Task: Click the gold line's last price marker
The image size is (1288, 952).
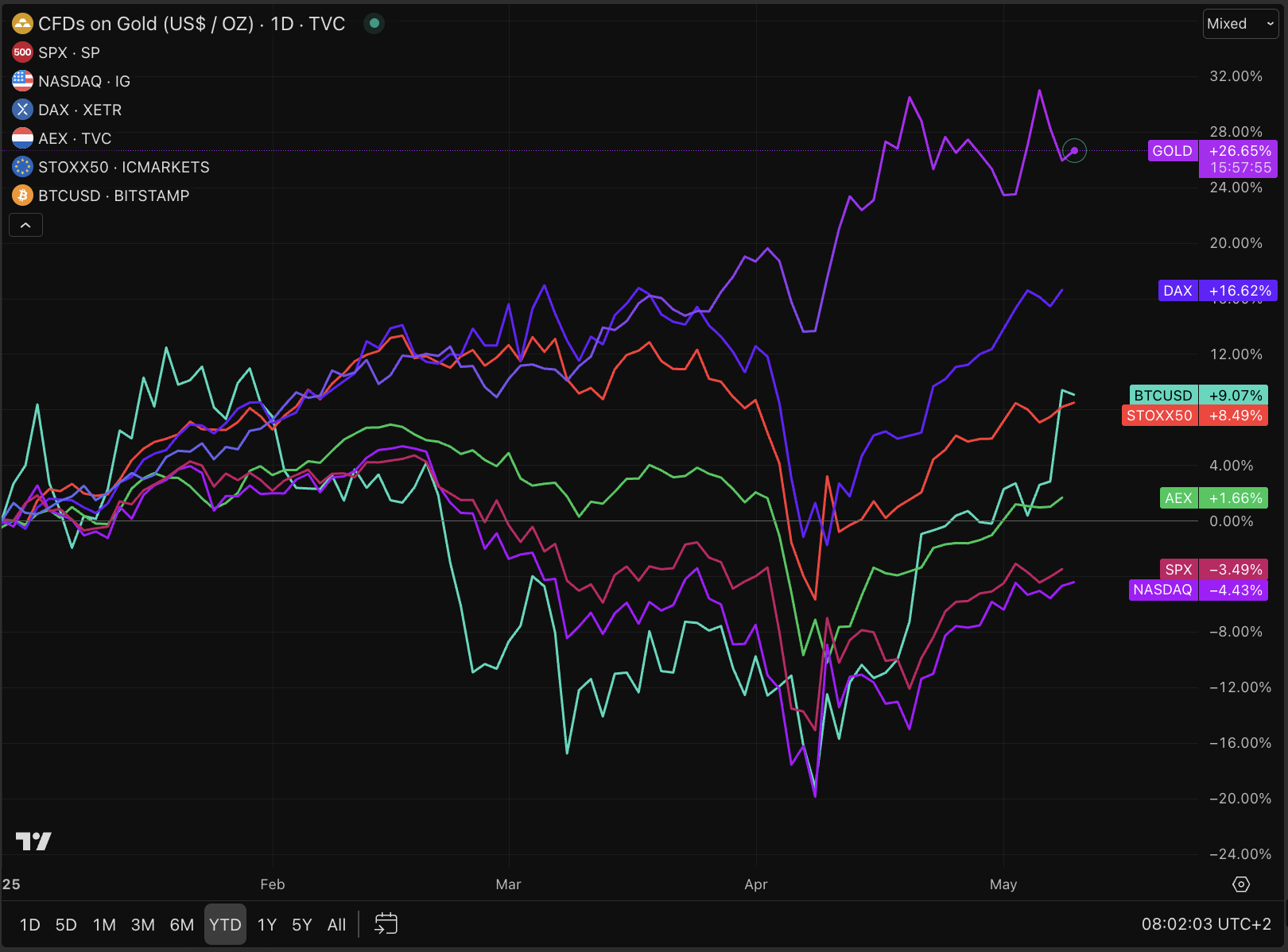Action: (1074, 150)
